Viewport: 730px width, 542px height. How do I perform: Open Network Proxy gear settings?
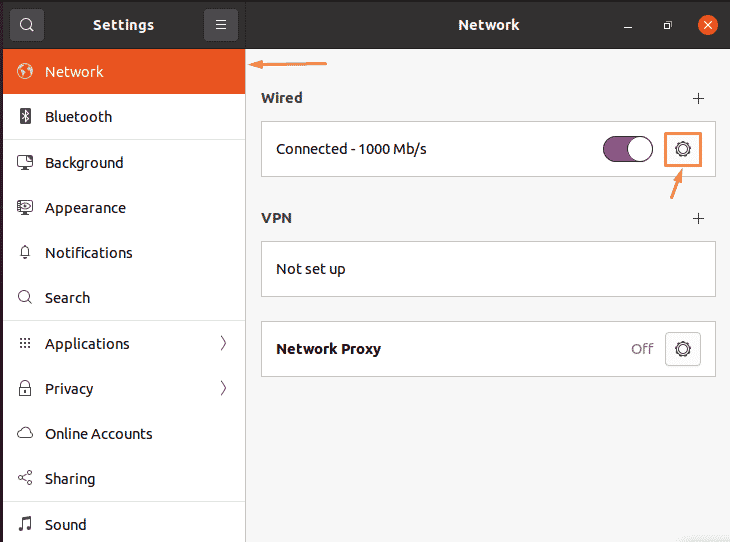683,349
